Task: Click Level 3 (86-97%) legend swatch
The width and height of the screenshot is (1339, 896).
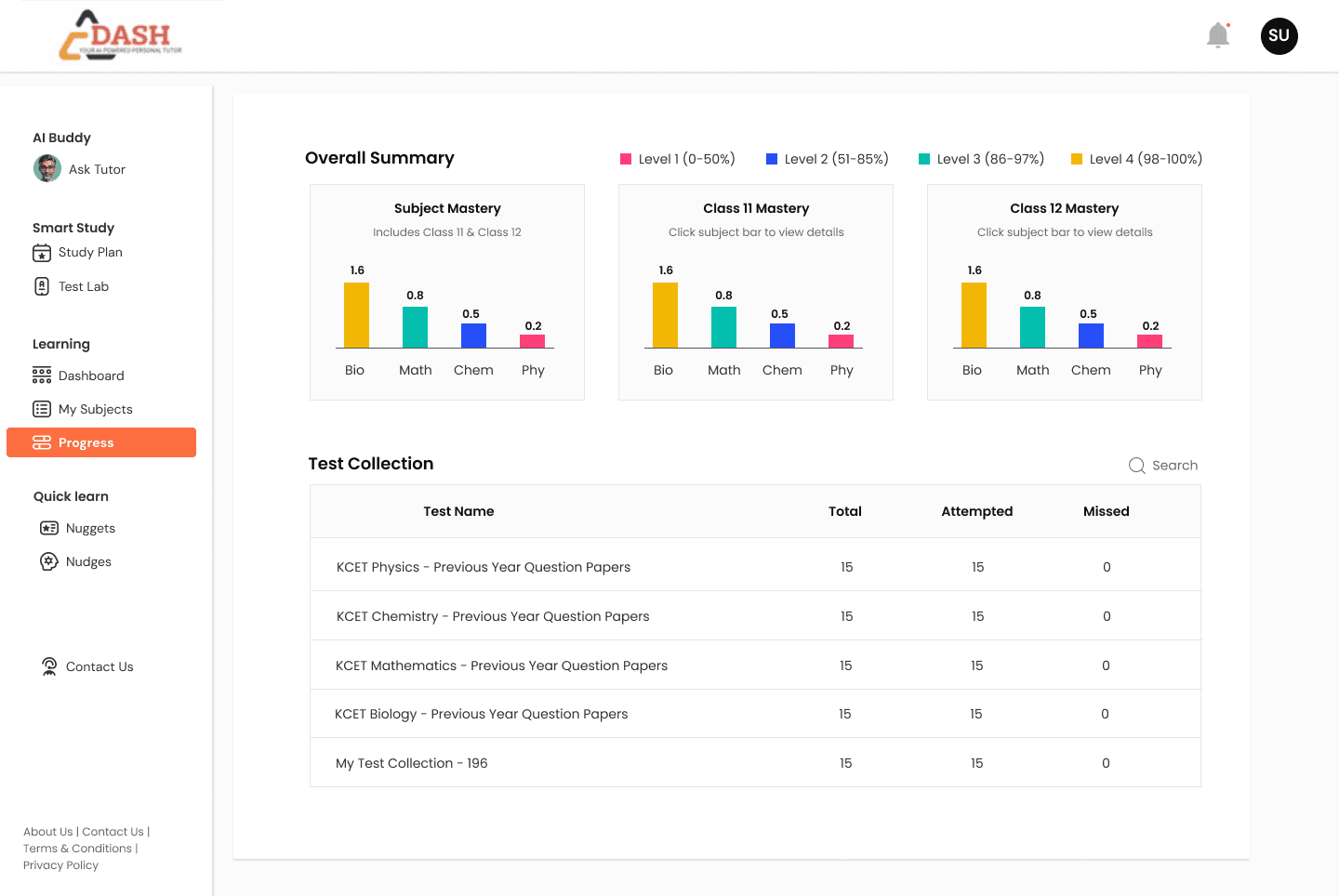Action: click(924, 159)
